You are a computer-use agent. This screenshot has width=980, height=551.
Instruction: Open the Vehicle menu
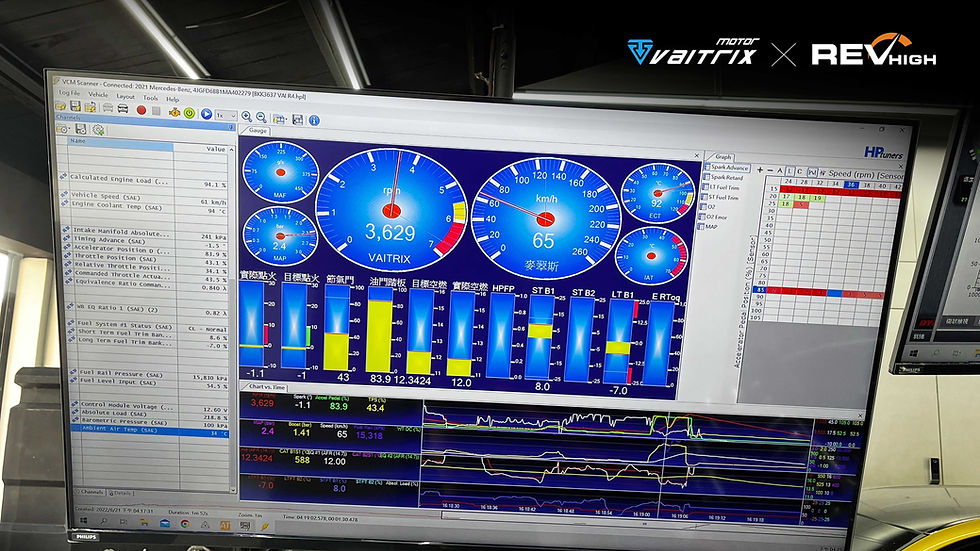[98, 94]
